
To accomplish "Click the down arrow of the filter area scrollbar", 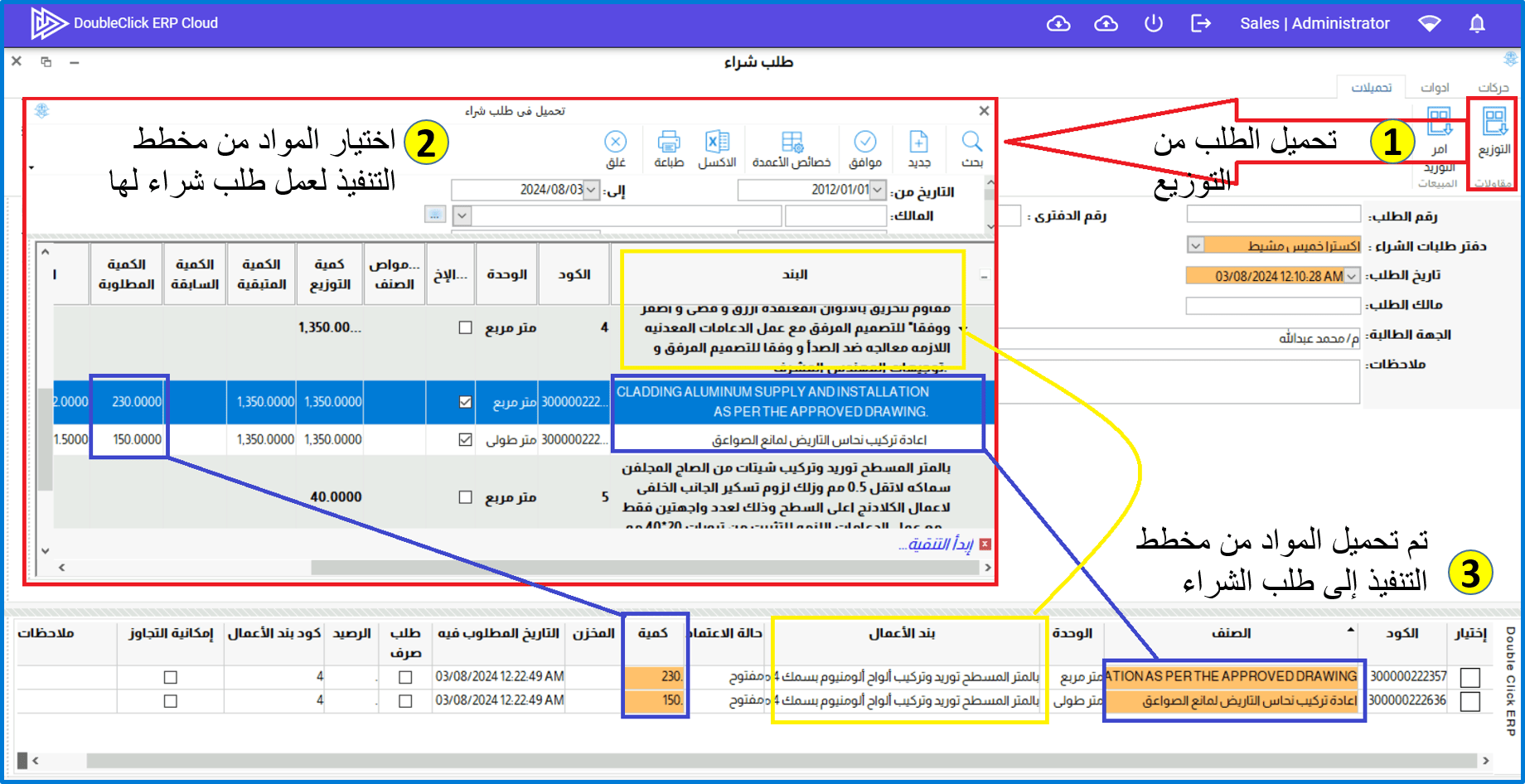I will (990, 226).
